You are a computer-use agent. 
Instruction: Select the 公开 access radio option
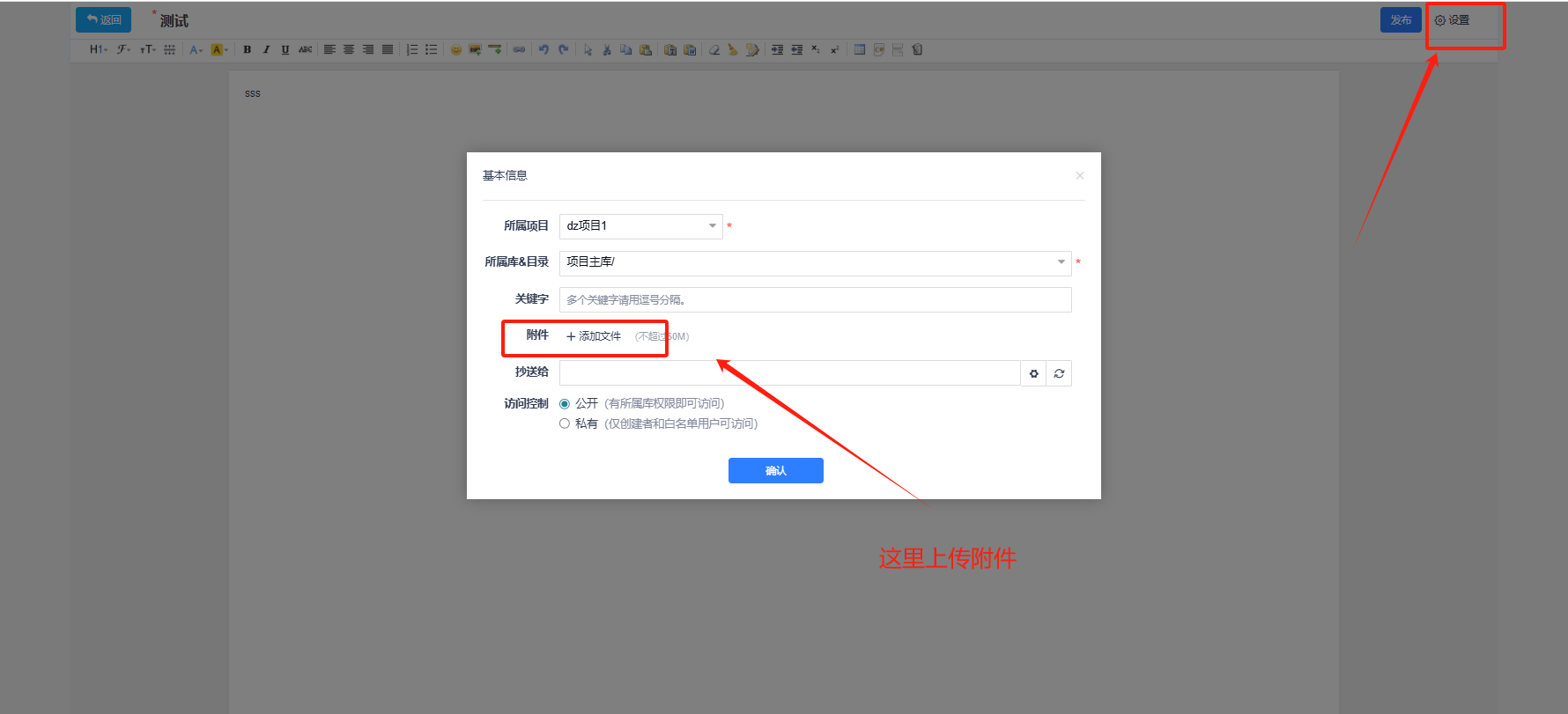coord(565,404)
